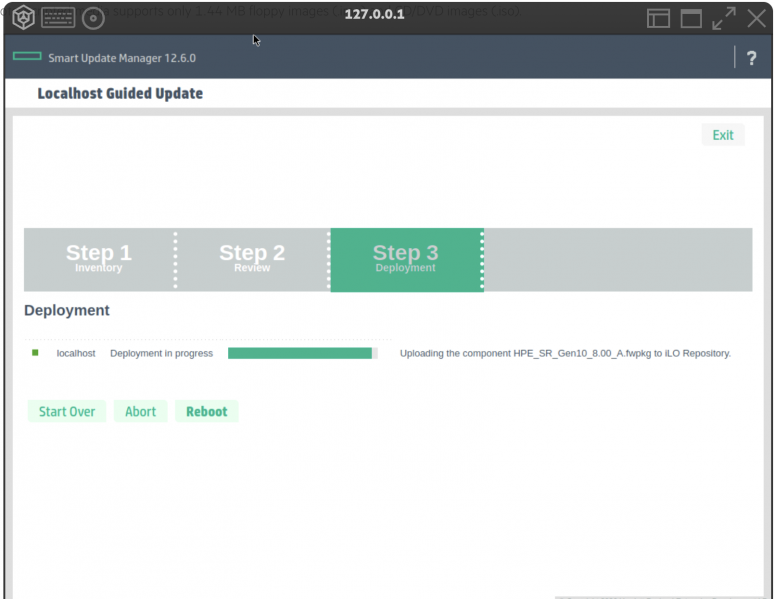Screen dimensions: 775x599
Task: Toggle full screen arrows icon
Action: coord(724,18)
